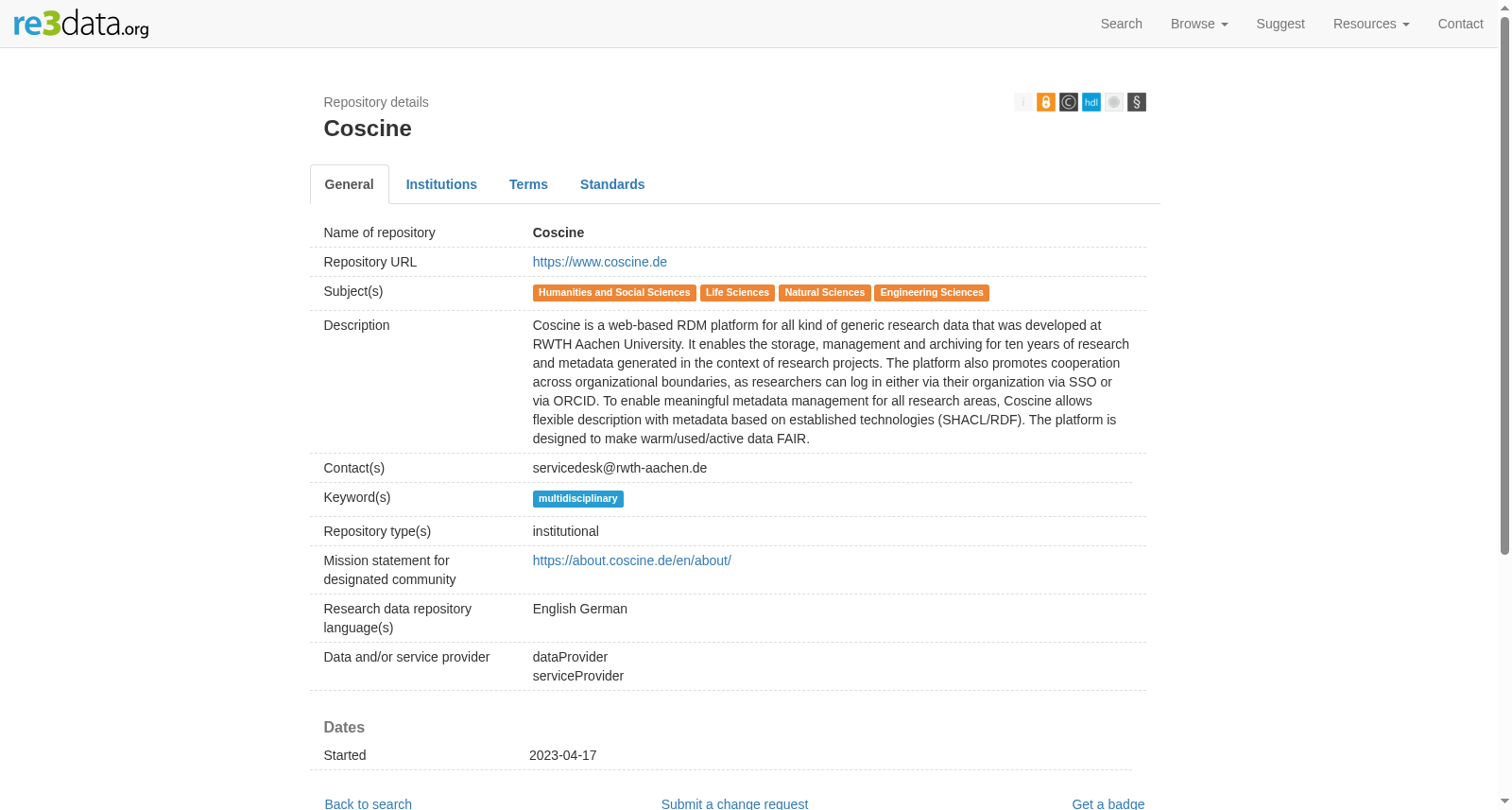1512x810 pixels.
Task: Click the 'institutional' repository type value
Action: (x=566, y=531)
